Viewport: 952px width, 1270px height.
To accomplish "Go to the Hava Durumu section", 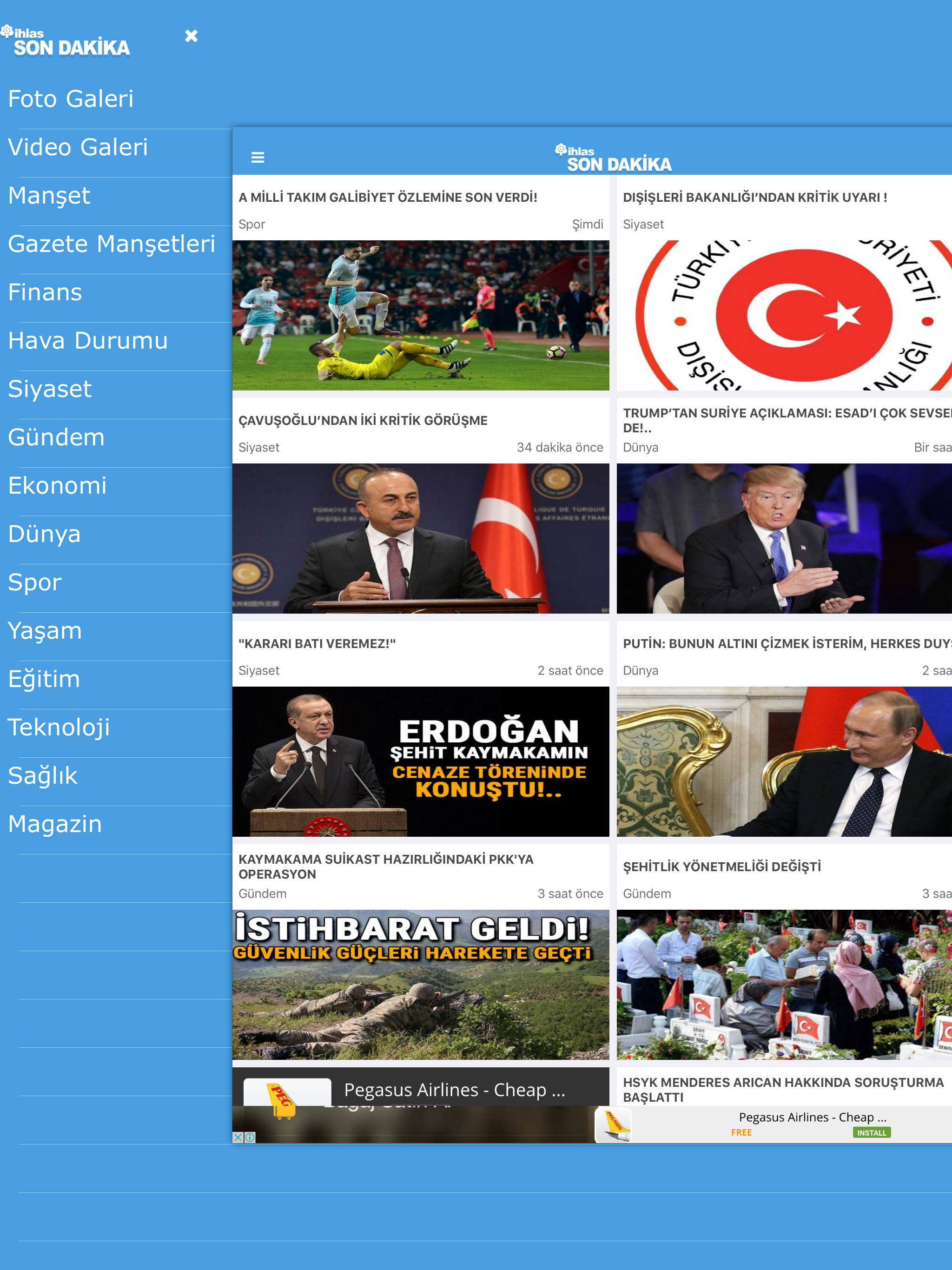I will (x=88, y=340).
